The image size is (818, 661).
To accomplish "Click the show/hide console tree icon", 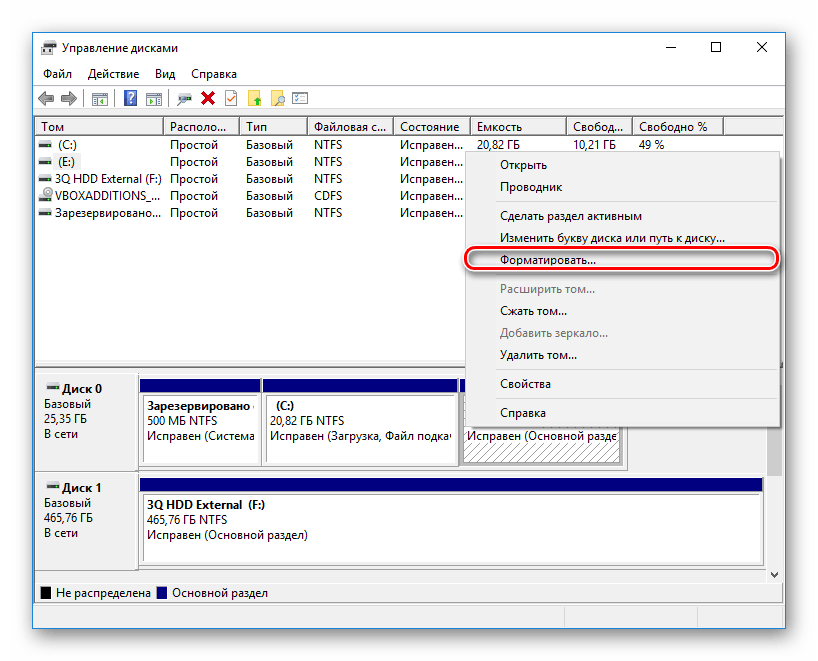I will tap(100, 98).
